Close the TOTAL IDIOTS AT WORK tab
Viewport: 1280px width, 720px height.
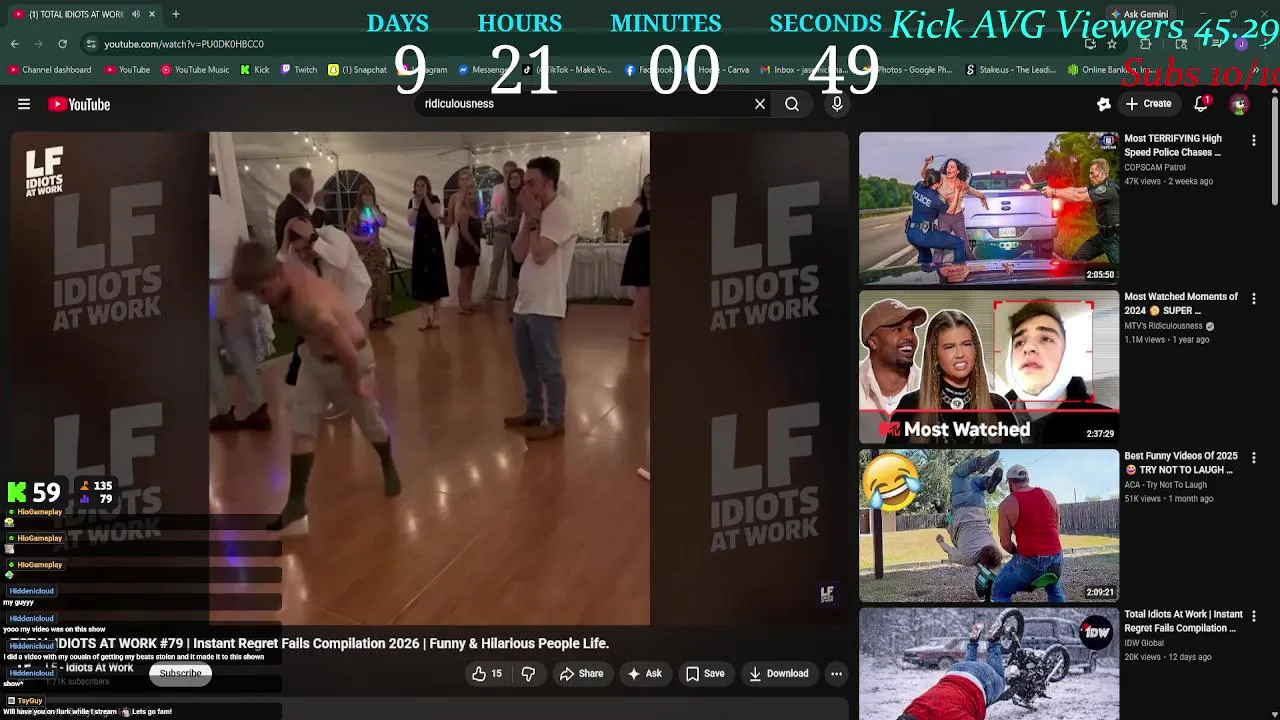tap(152, 14)
